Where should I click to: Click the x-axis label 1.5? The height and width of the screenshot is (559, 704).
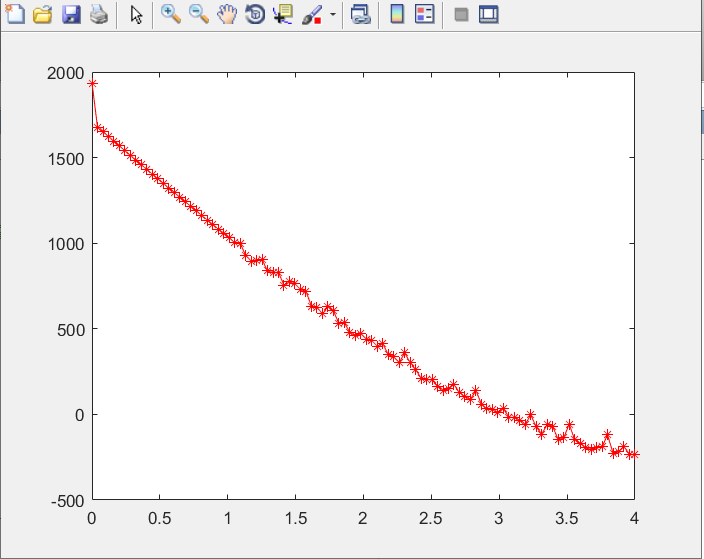click(296, 519)
